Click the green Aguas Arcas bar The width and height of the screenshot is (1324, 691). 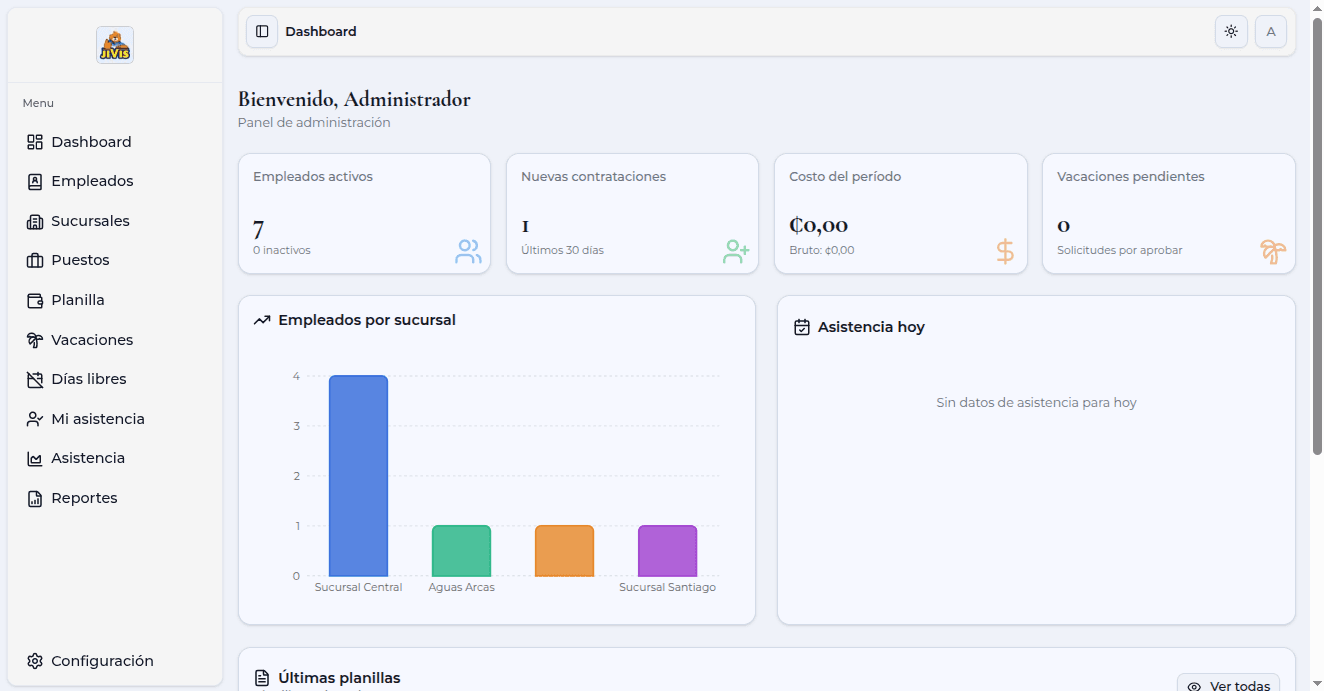click(x=461, y=551)
